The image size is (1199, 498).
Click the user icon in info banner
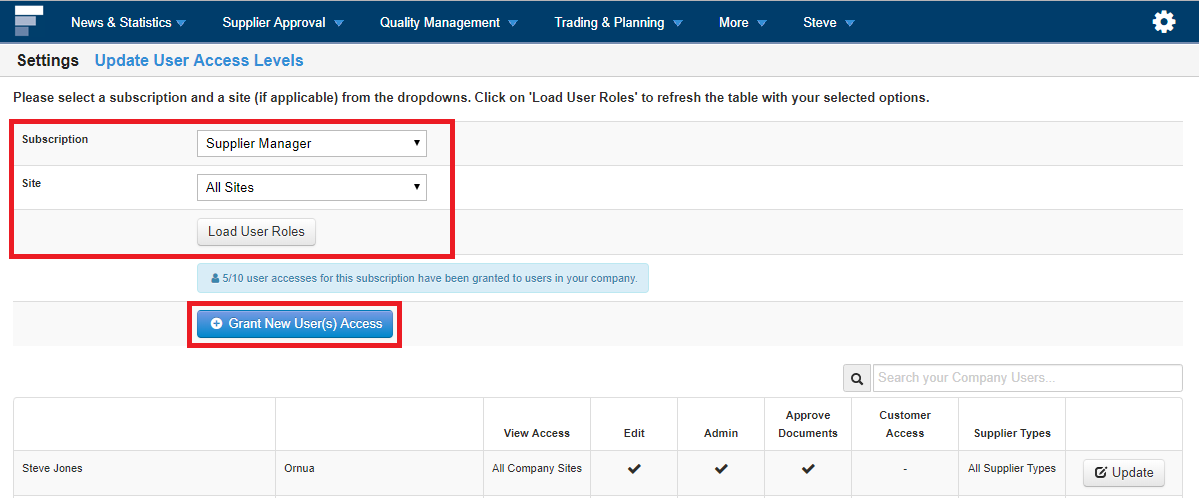215,278
